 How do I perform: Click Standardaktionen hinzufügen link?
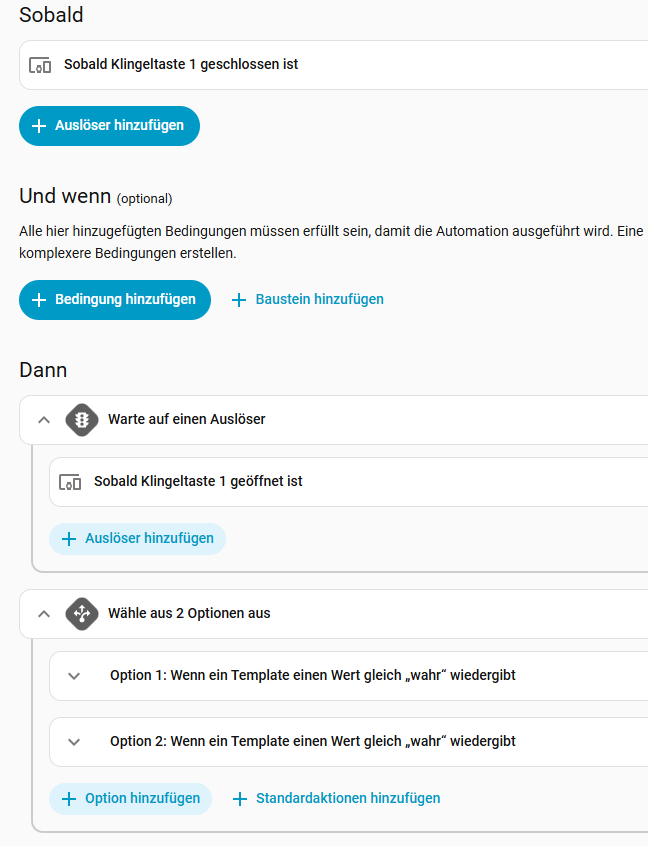coord(347,799)
